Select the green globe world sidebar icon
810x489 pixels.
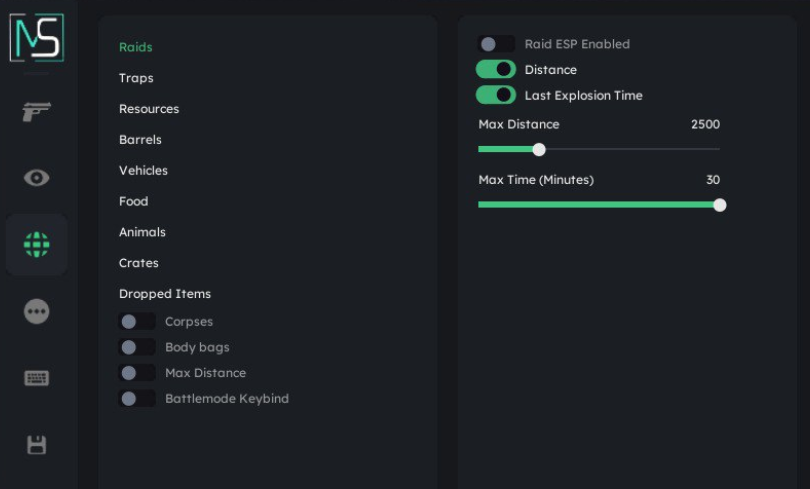37,244
